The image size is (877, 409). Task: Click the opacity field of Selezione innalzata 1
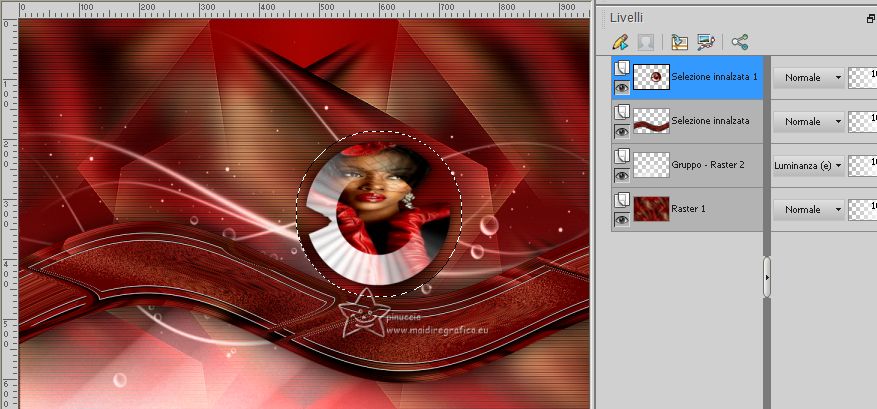(x=862, y=78)
